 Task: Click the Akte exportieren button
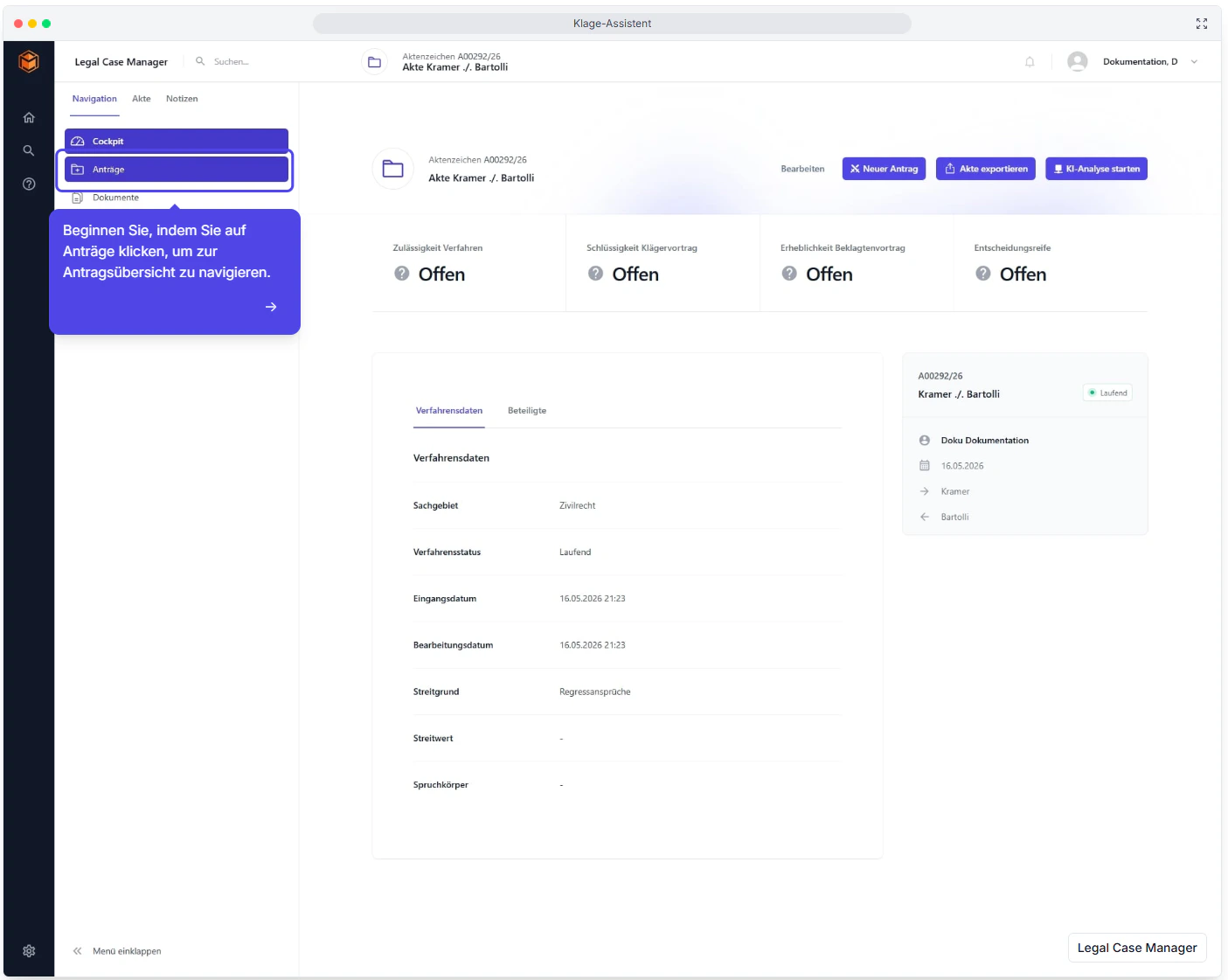point(986,169)
